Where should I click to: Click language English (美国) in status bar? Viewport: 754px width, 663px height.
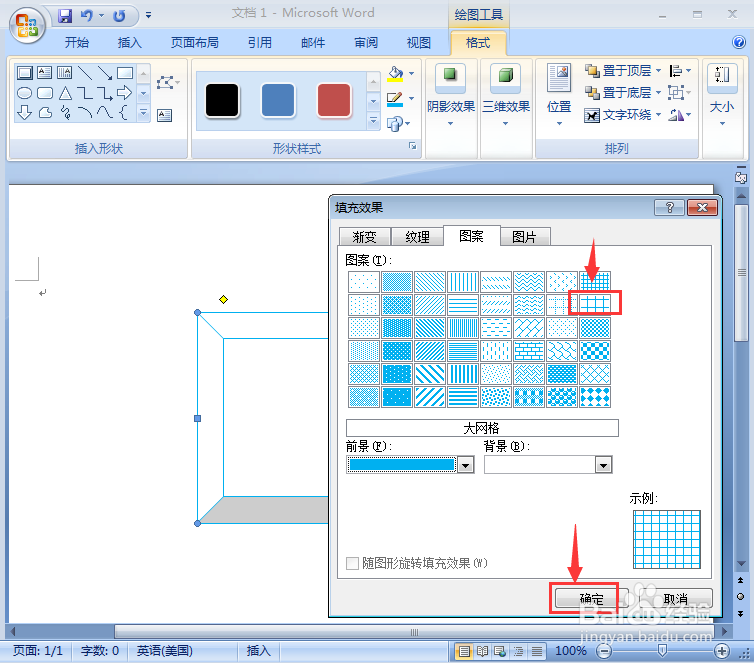click(164, 651)
